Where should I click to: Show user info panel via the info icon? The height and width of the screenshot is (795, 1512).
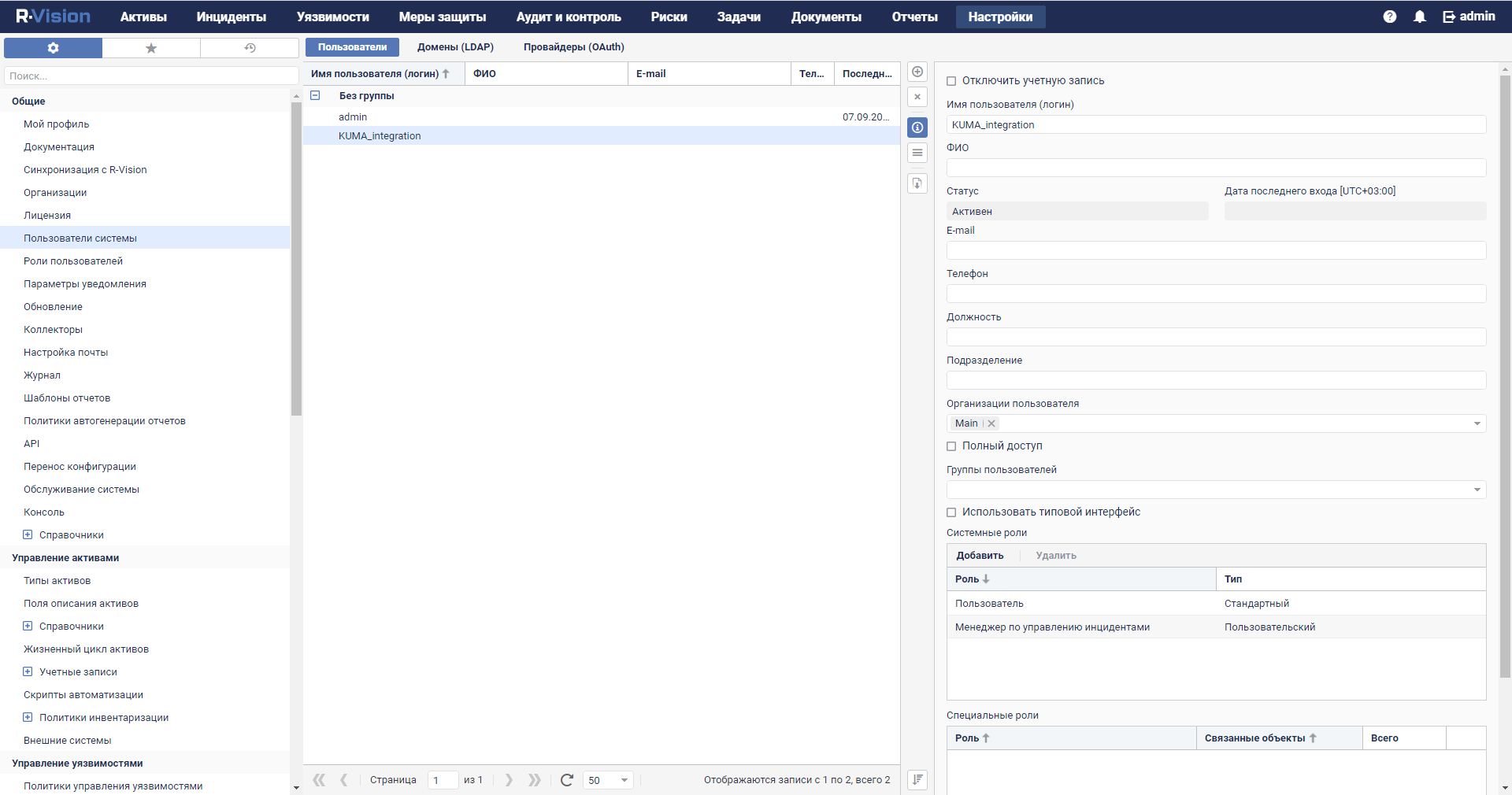(917, 127)
